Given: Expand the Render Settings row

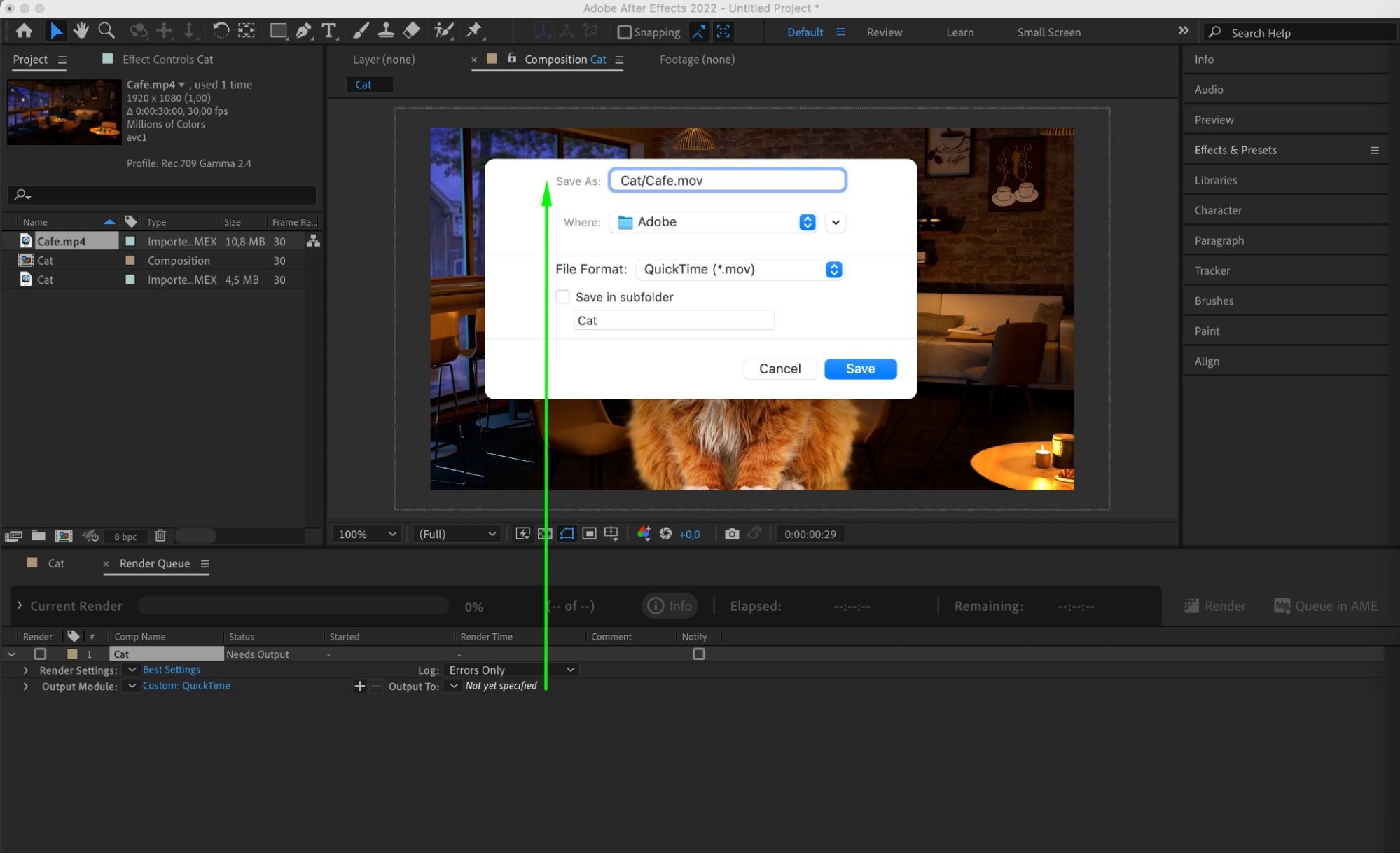Looking at the screenshot, I should tap(26, 670).
